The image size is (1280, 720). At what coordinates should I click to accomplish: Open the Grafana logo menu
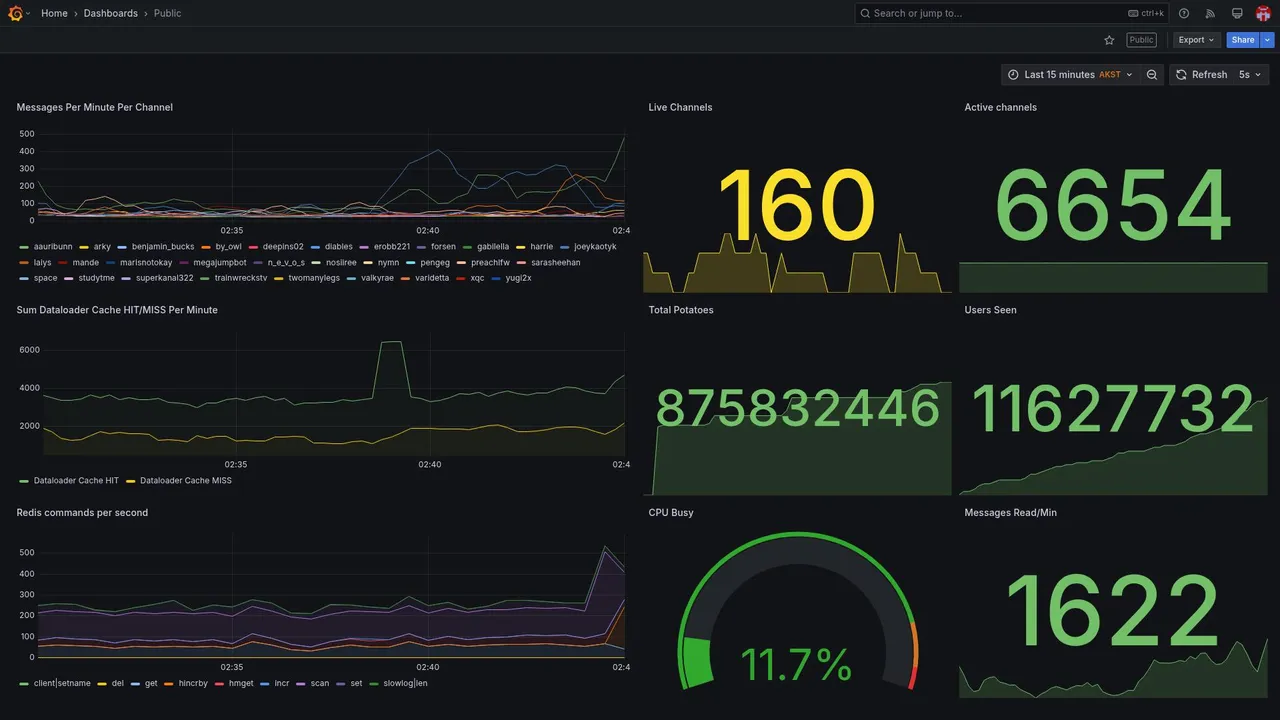15,13
